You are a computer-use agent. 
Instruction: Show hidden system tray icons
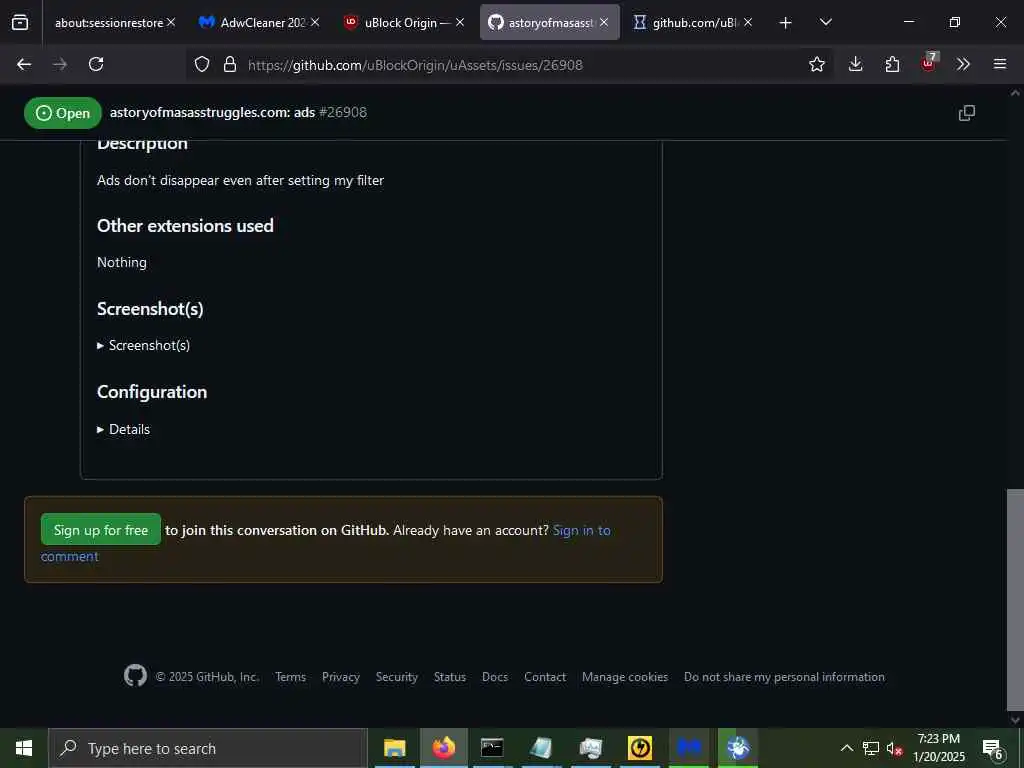pos(846,748)
